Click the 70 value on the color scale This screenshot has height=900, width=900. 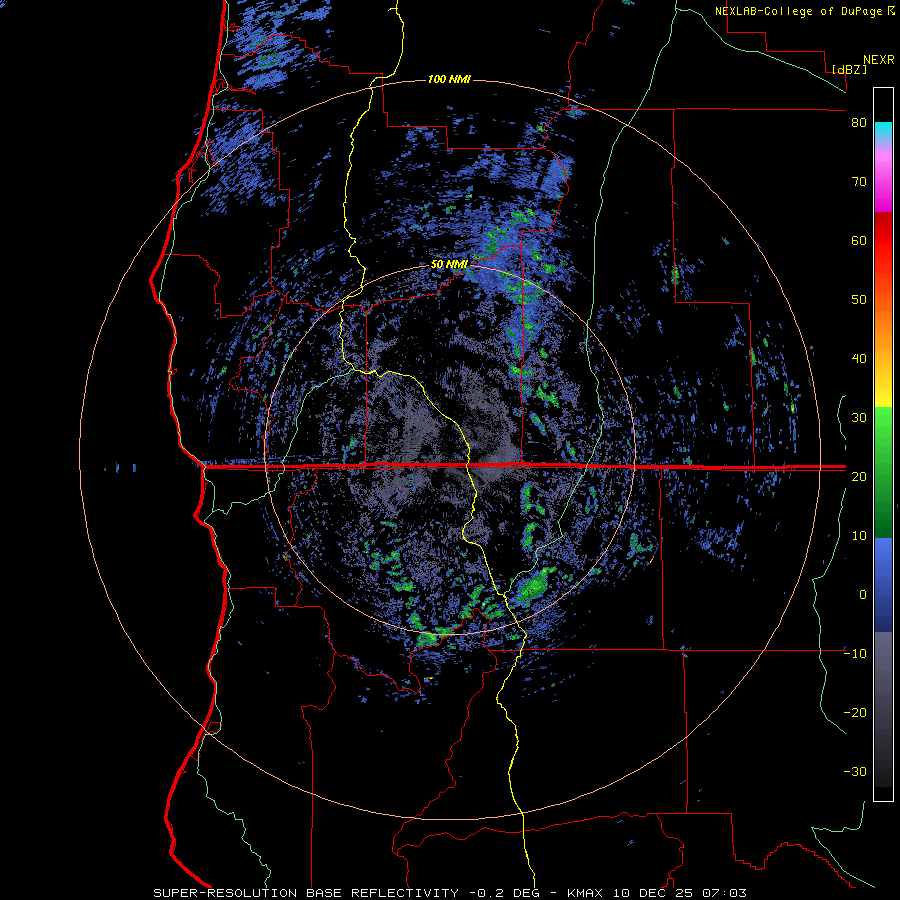pos(859,182)
